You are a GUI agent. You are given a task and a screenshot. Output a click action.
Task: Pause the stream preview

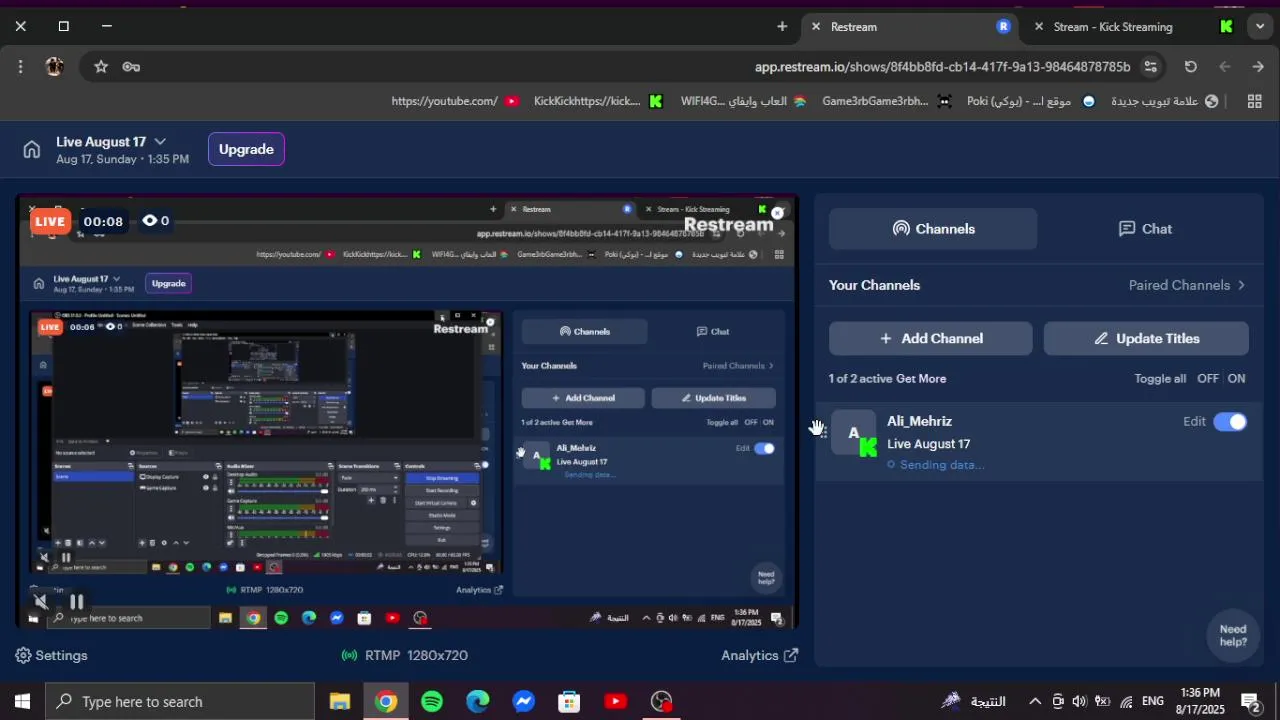click(76, 602)
